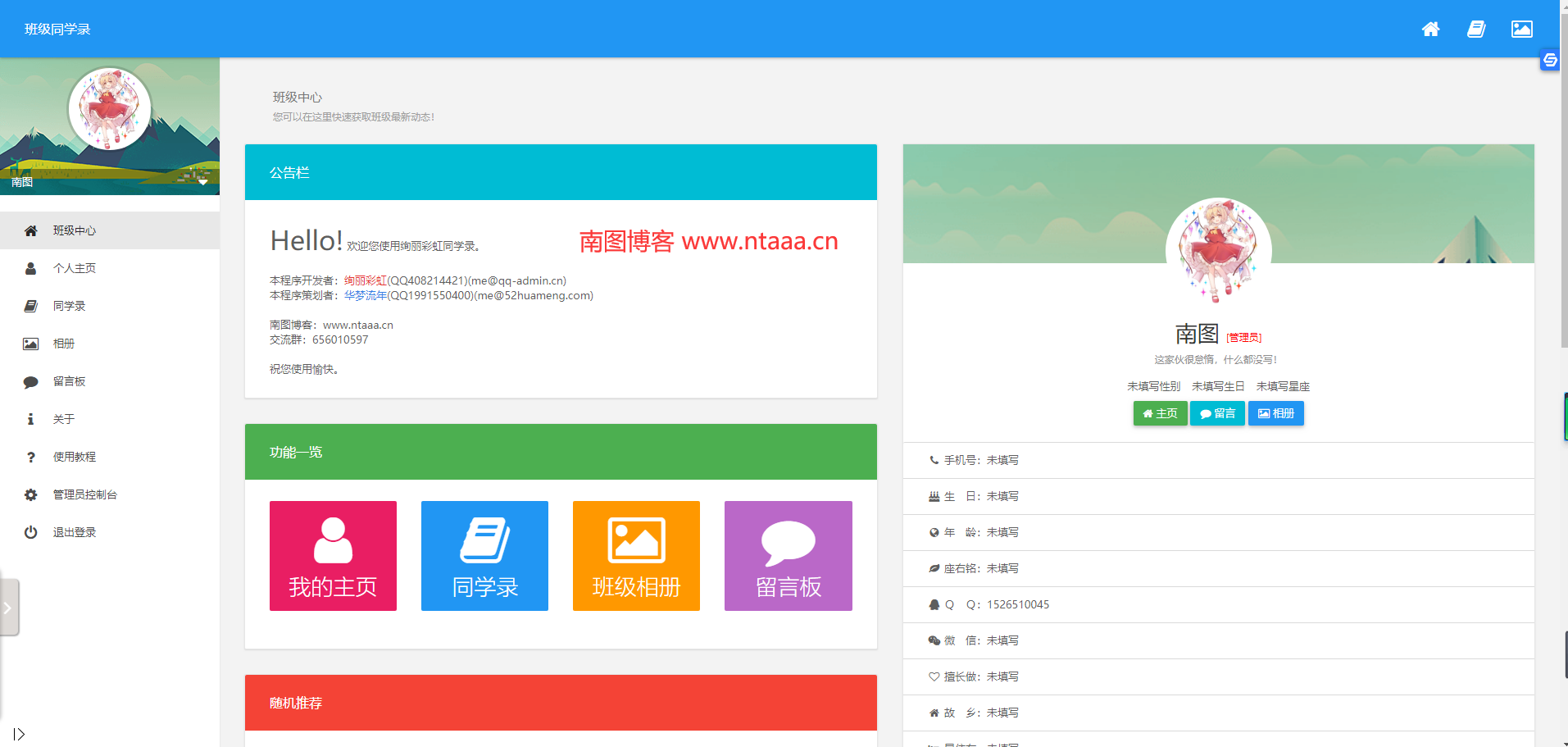Open the 同学录 blue tile
1568x747 pixels.
click(x=484, y=556)
